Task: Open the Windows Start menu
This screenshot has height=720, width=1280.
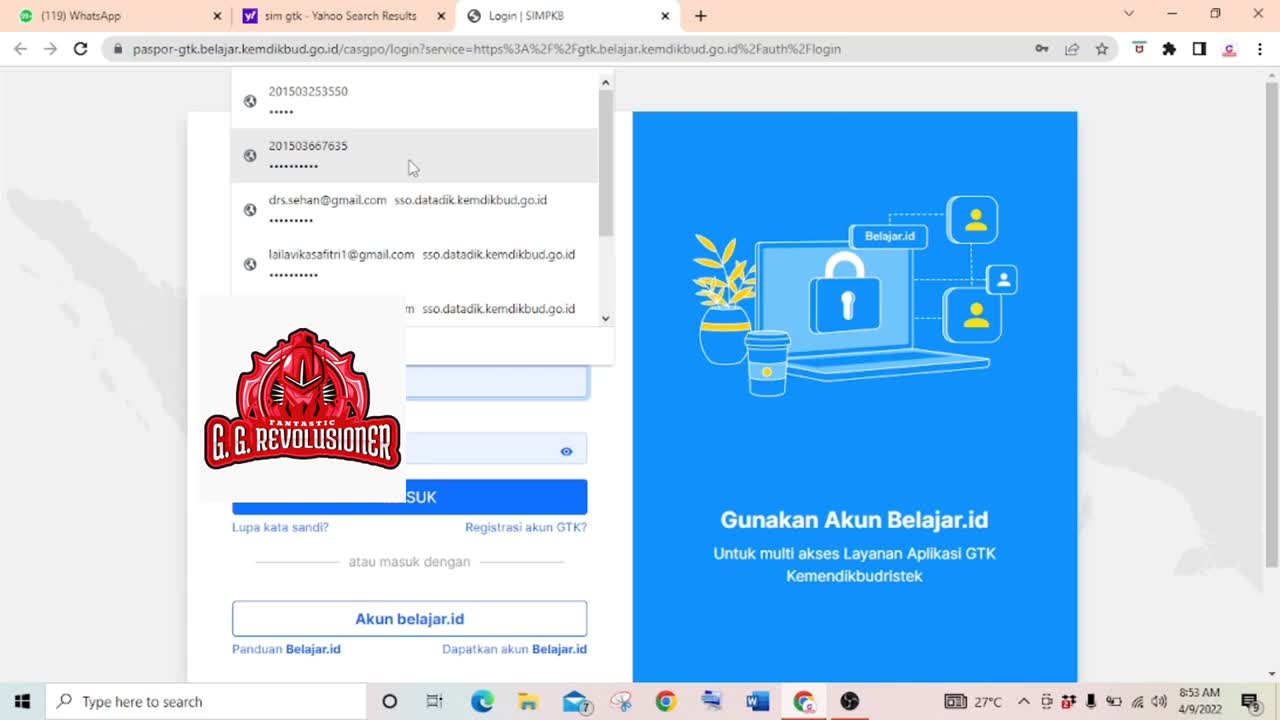Action: (22, 701)
